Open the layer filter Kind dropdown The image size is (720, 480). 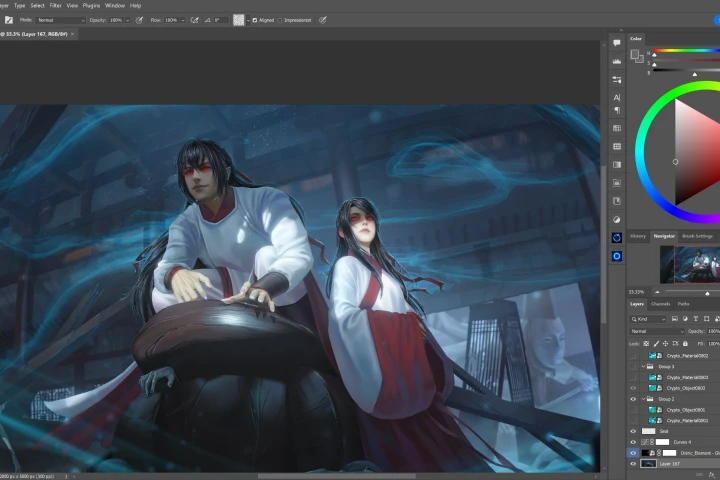click(647, 319)
